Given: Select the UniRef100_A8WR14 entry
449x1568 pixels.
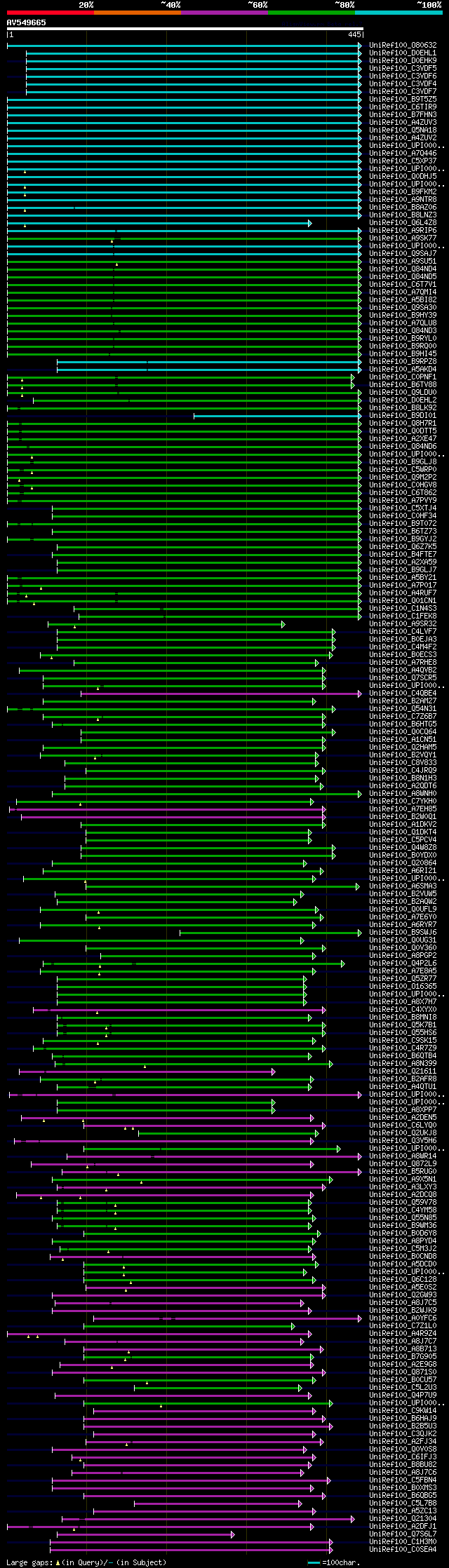Looking at the screenshot, I should pyautogui.click(x=403, y=1156).
